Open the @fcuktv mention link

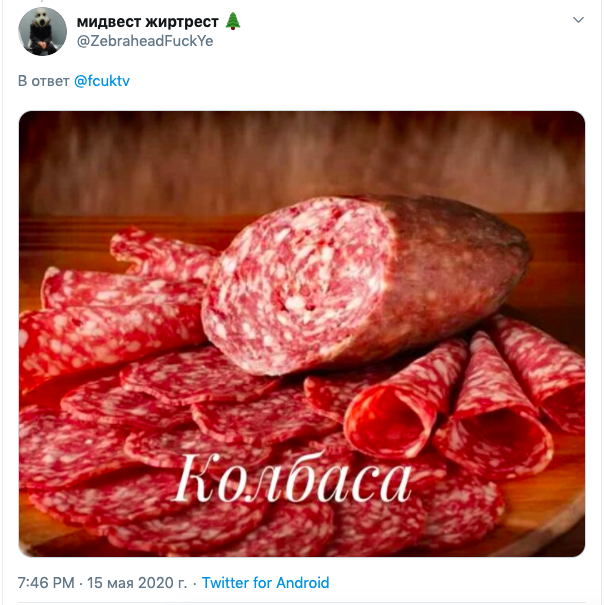coord(102,81)
